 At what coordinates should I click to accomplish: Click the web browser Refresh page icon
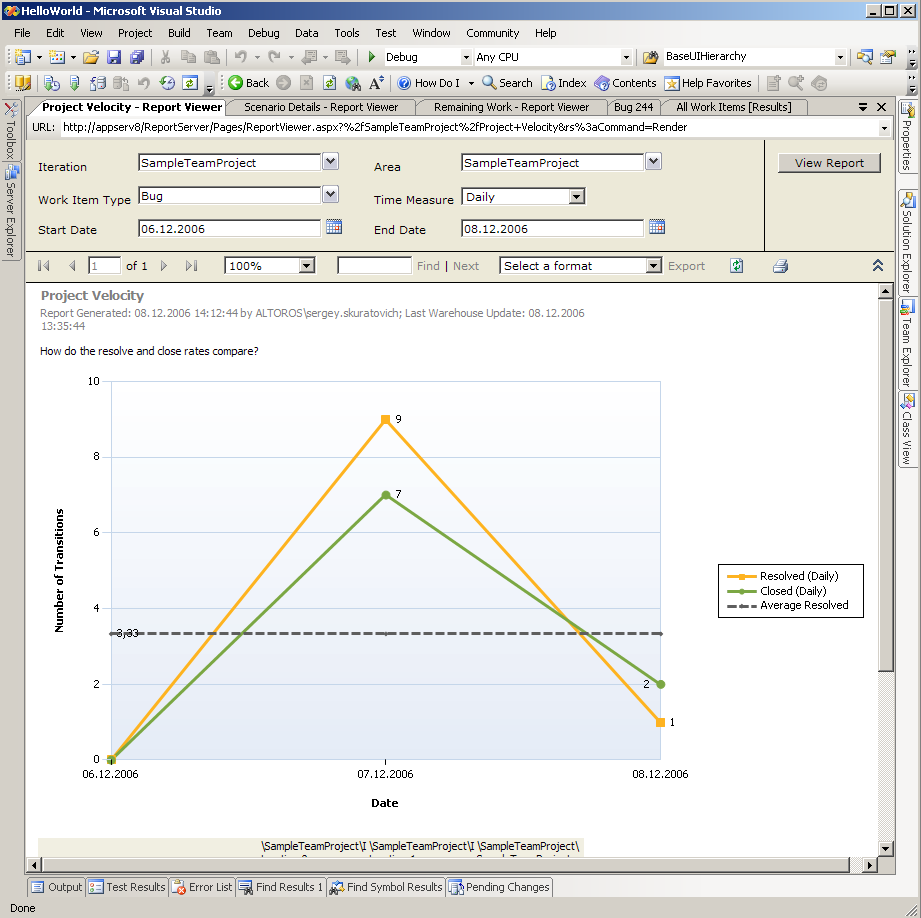pyautogui.click(x=330, y=83)
